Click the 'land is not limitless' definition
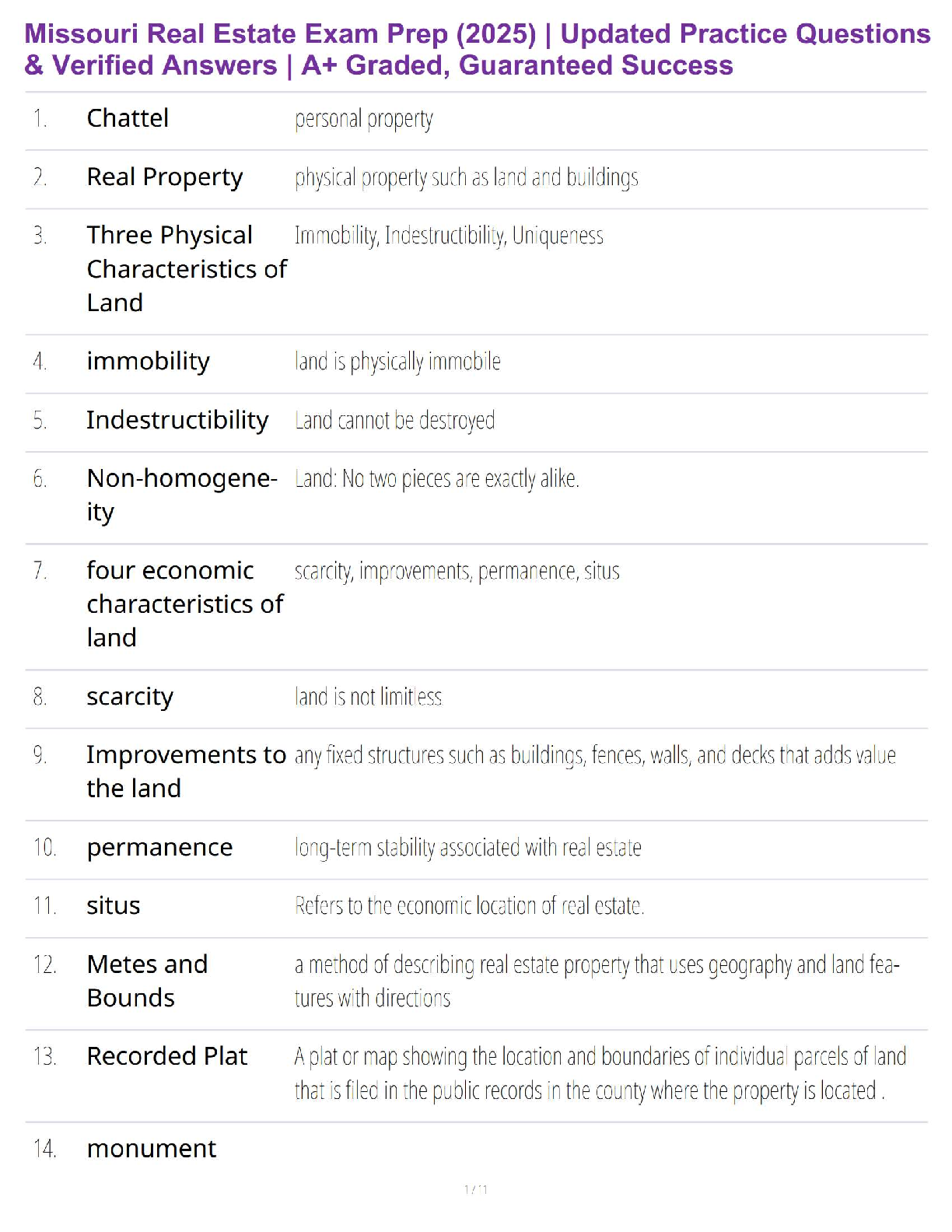 [x=368, y=697]
